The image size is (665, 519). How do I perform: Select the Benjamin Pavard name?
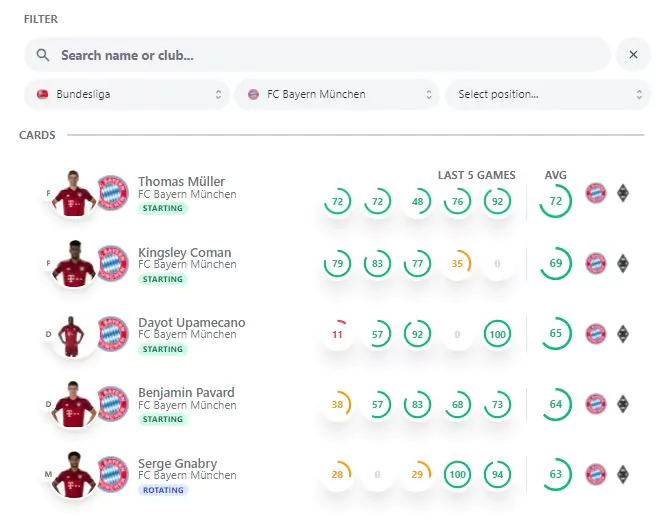186,393
